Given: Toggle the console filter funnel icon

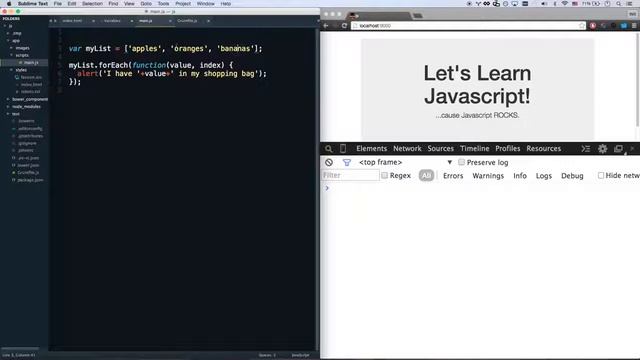Looking at the screenshot, I should click(347, 162).
